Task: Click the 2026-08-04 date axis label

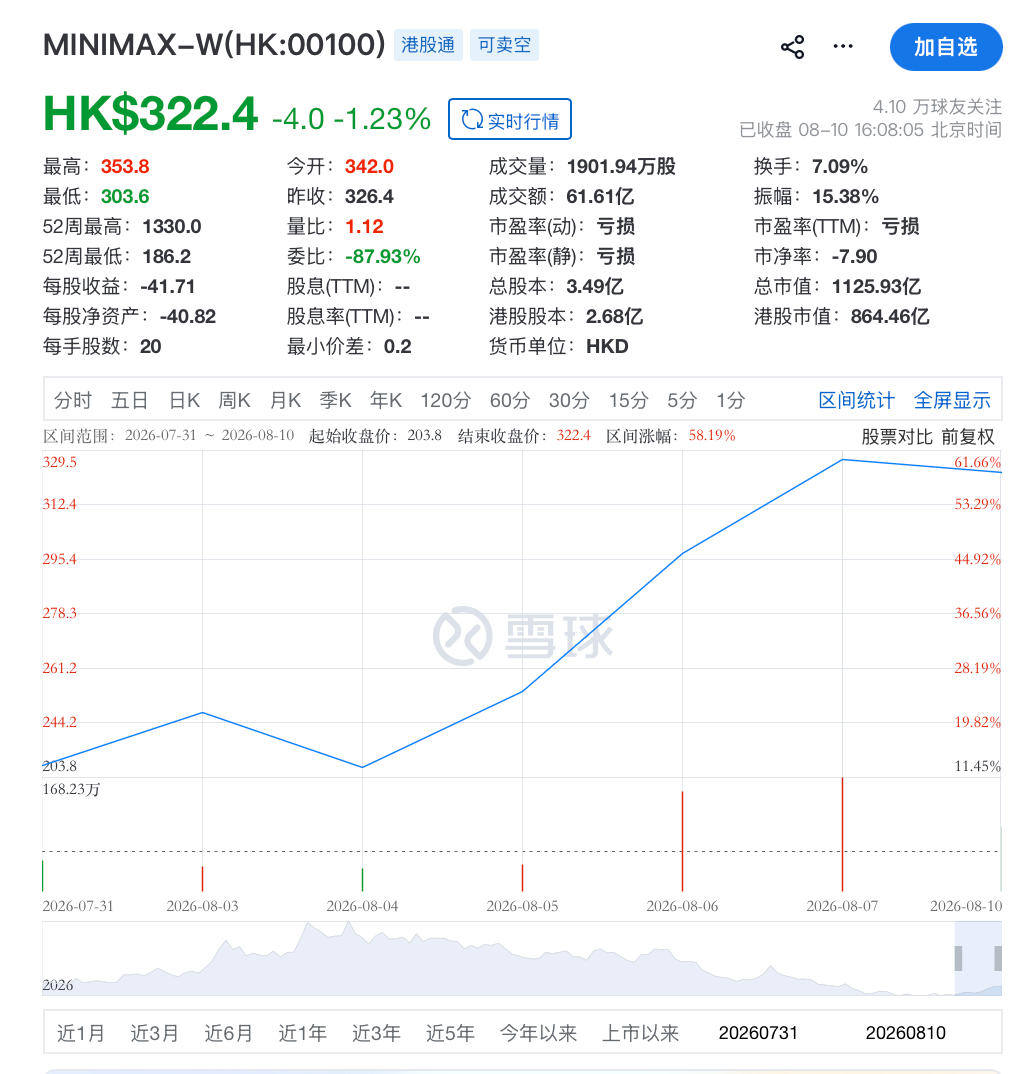Action: [x=362, y=906]
